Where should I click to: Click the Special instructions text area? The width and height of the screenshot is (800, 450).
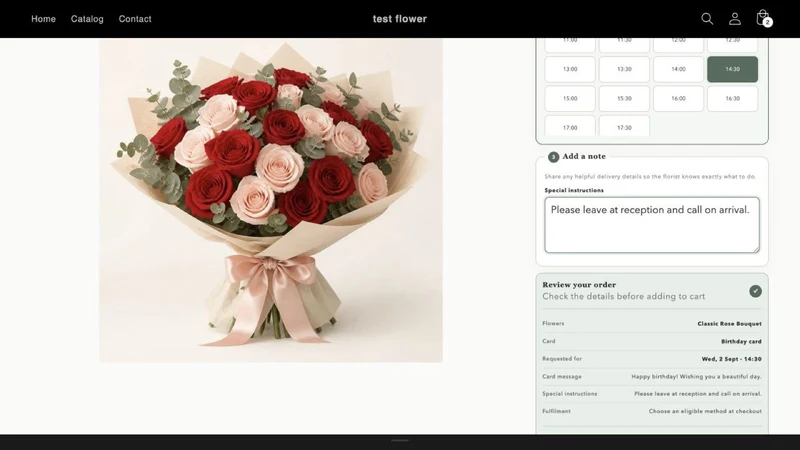click(652, 225)
